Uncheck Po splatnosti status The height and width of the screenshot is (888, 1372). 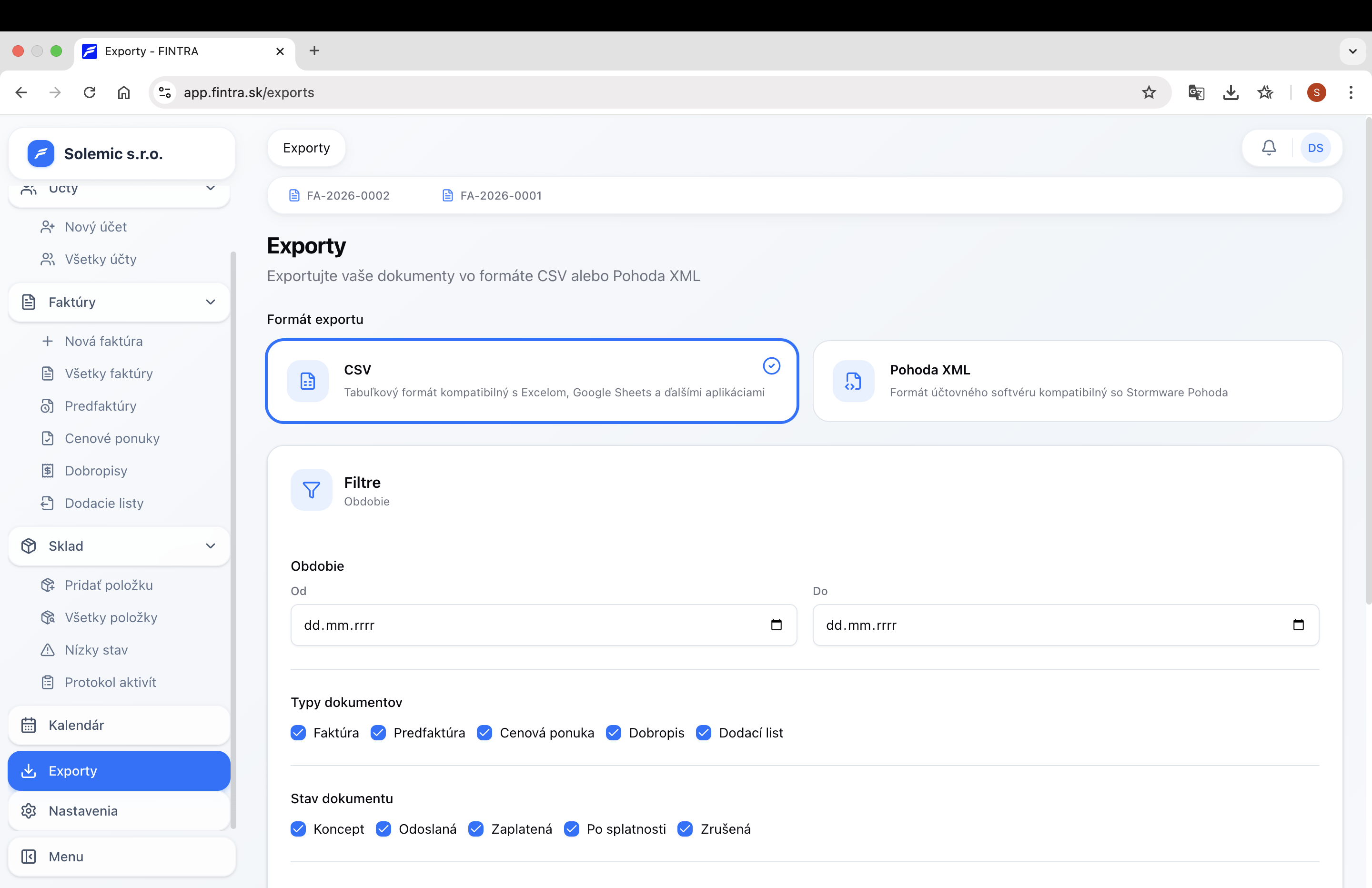click(x=572, y=828)
